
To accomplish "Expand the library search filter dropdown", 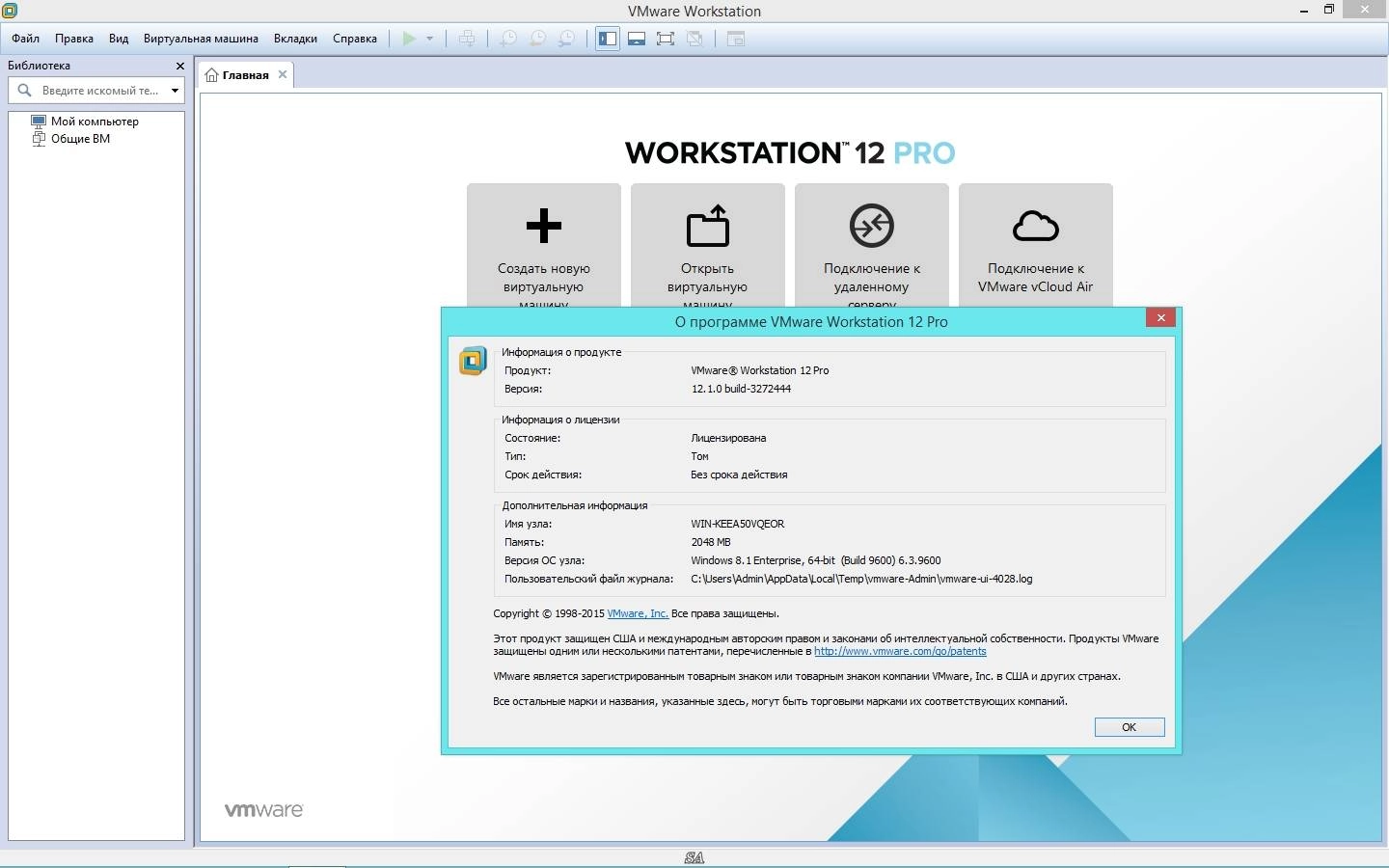I will click(175, 91).
